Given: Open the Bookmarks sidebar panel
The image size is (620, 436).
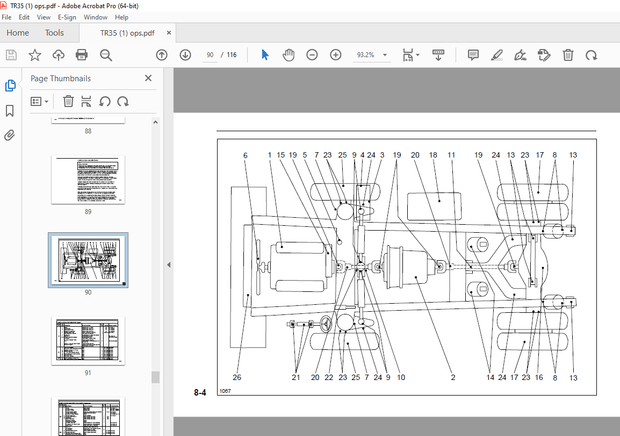Looking at the screenshot, I should [10, 111].
